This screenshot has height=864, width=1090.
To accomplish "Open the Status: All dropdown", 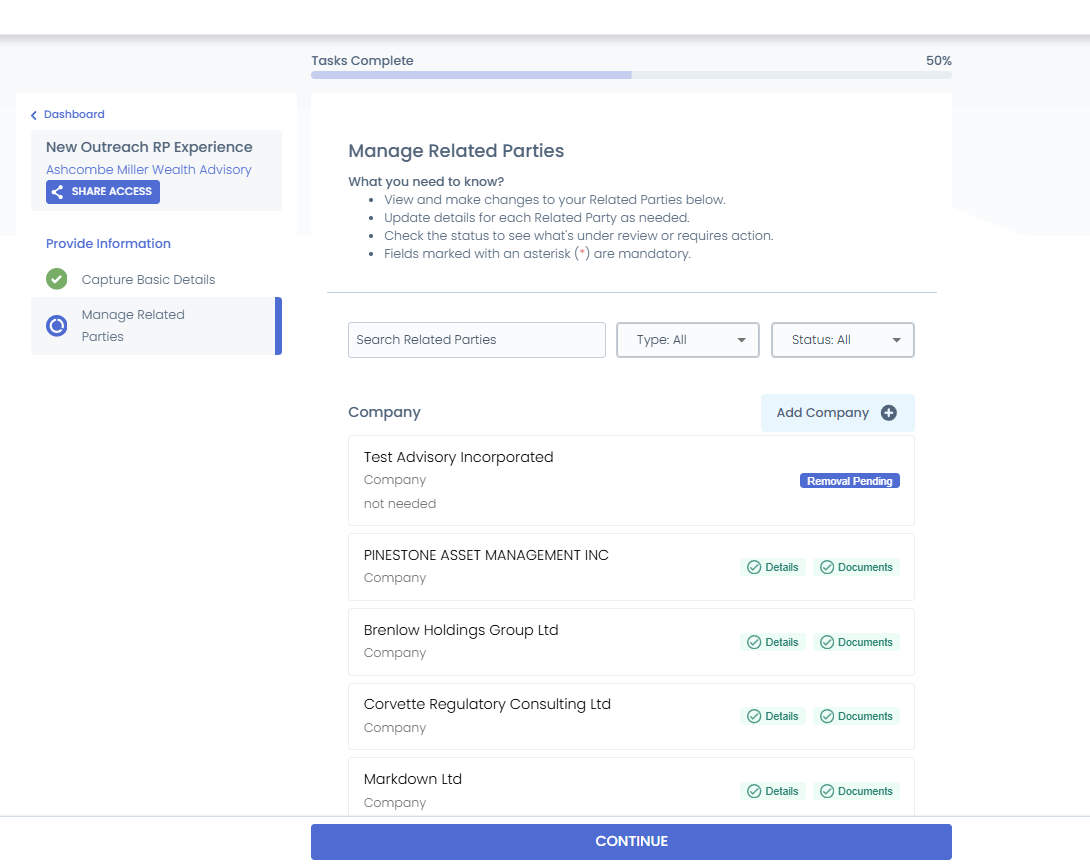I will pyautogui.click(x=843, y=340).
